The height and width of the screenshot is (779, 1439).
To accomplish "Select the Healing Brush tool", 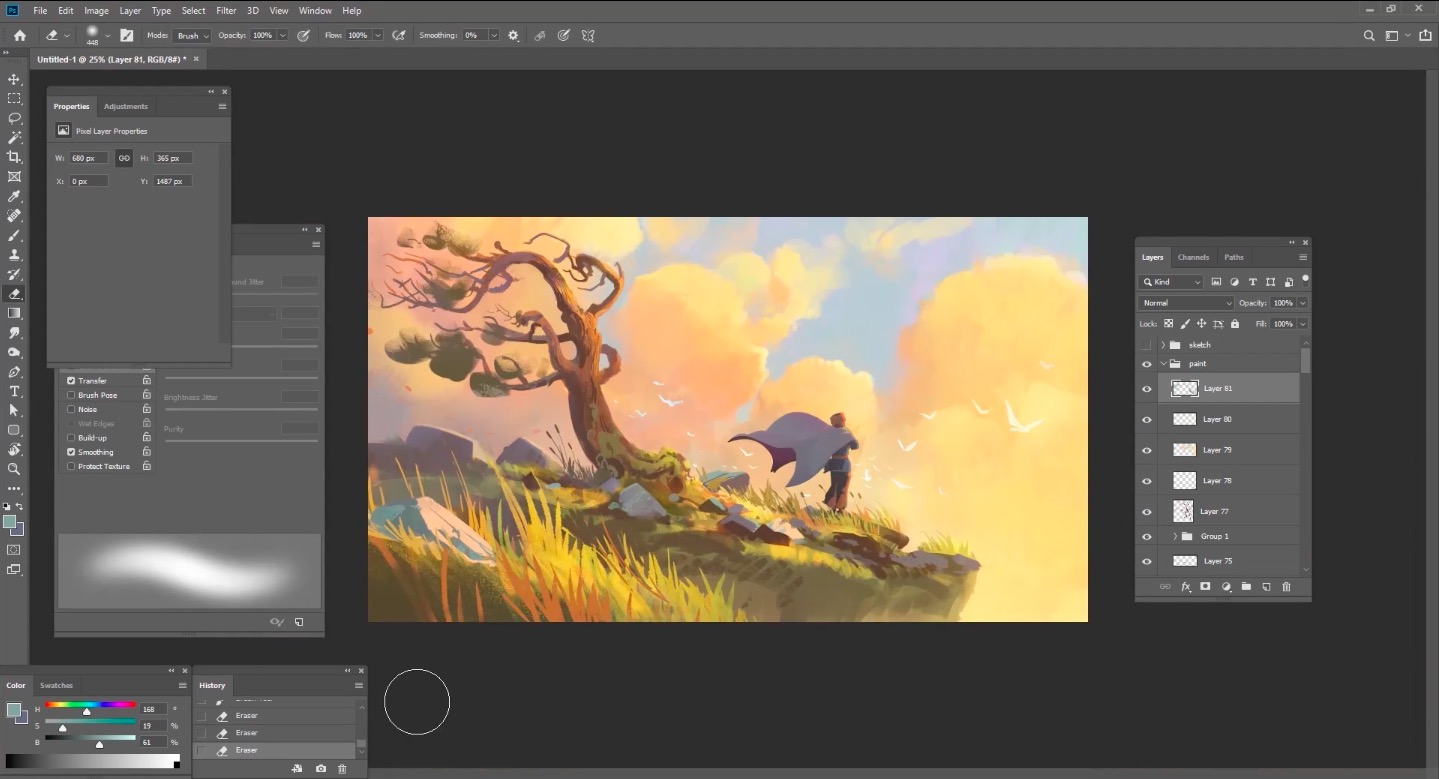I will (x=14, y=215).
